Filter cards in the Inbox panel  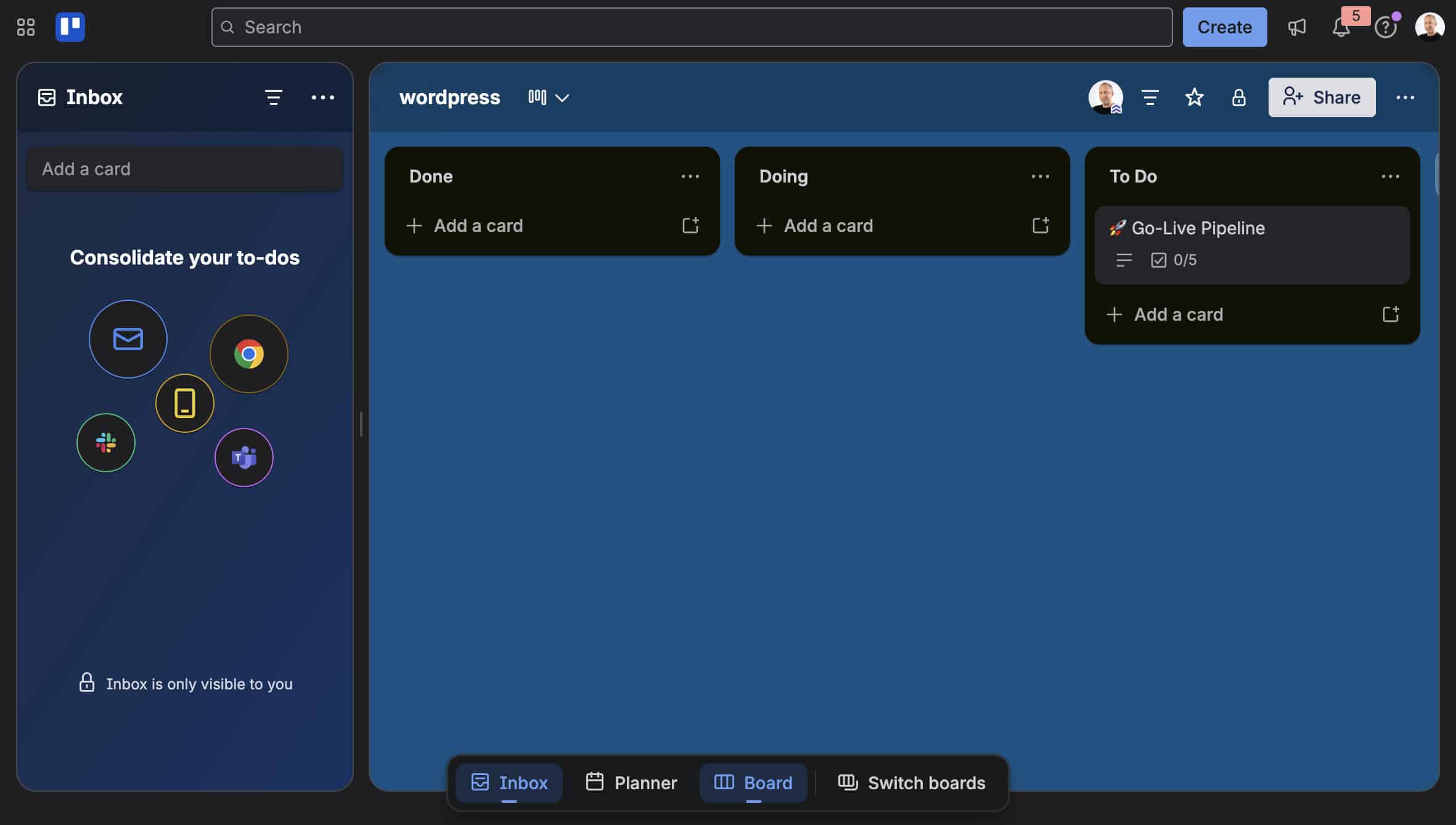click(x=274, y=97)
